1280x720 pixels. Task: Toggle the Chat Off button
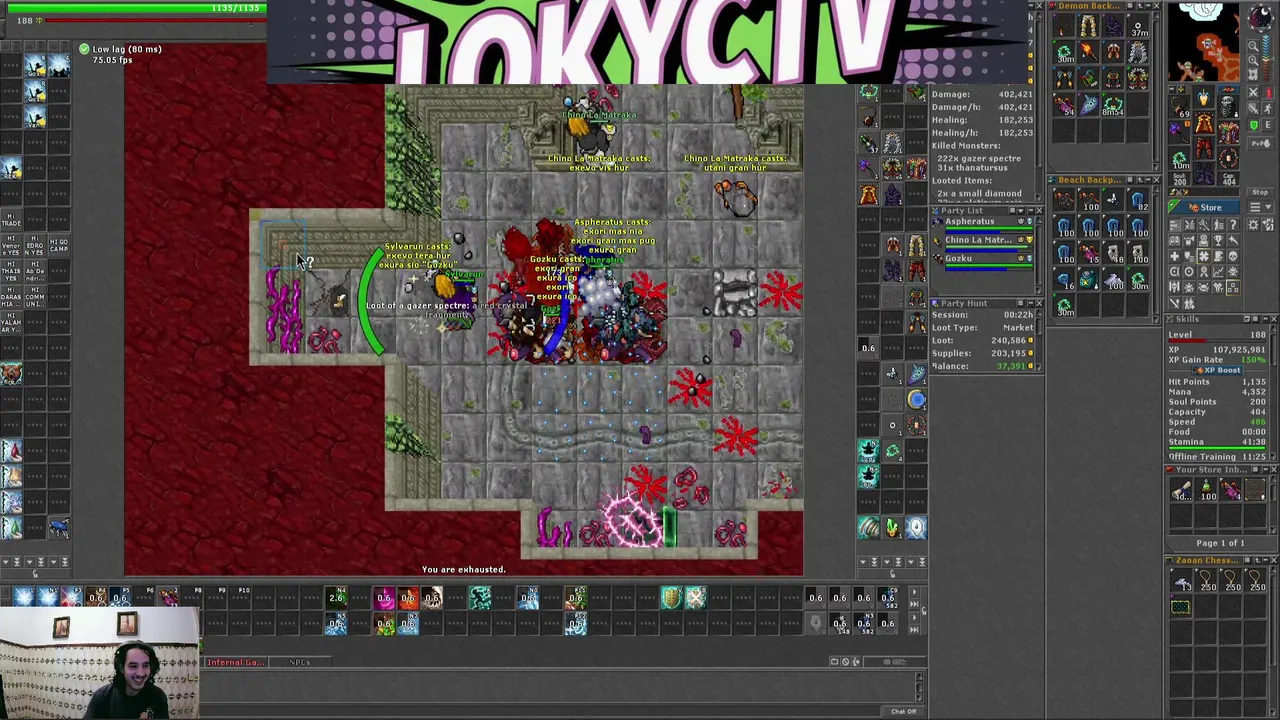pos(903,711)
